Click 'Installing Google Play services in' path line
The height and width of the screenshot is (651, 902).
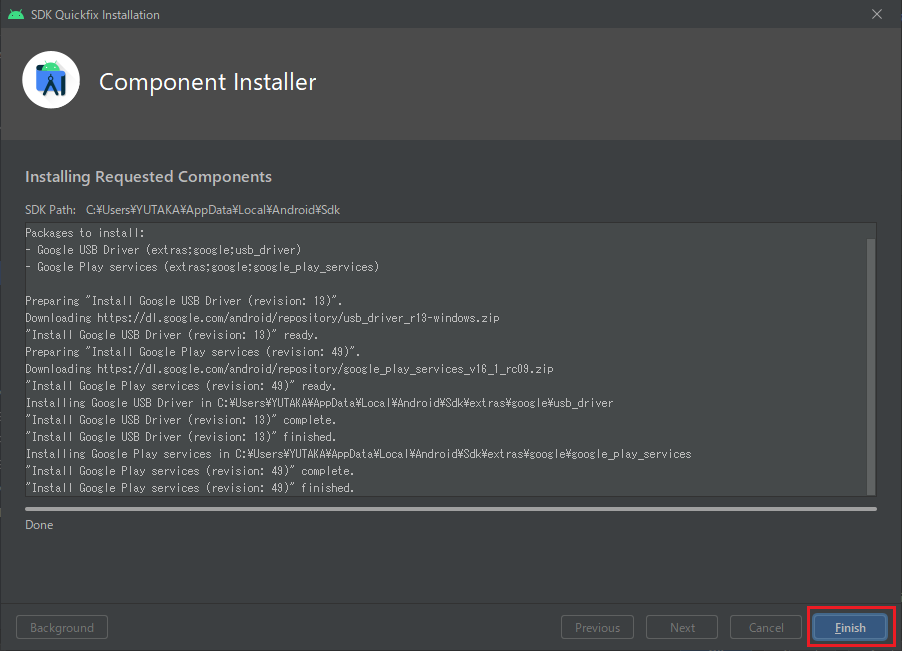(x=358, y=454)
